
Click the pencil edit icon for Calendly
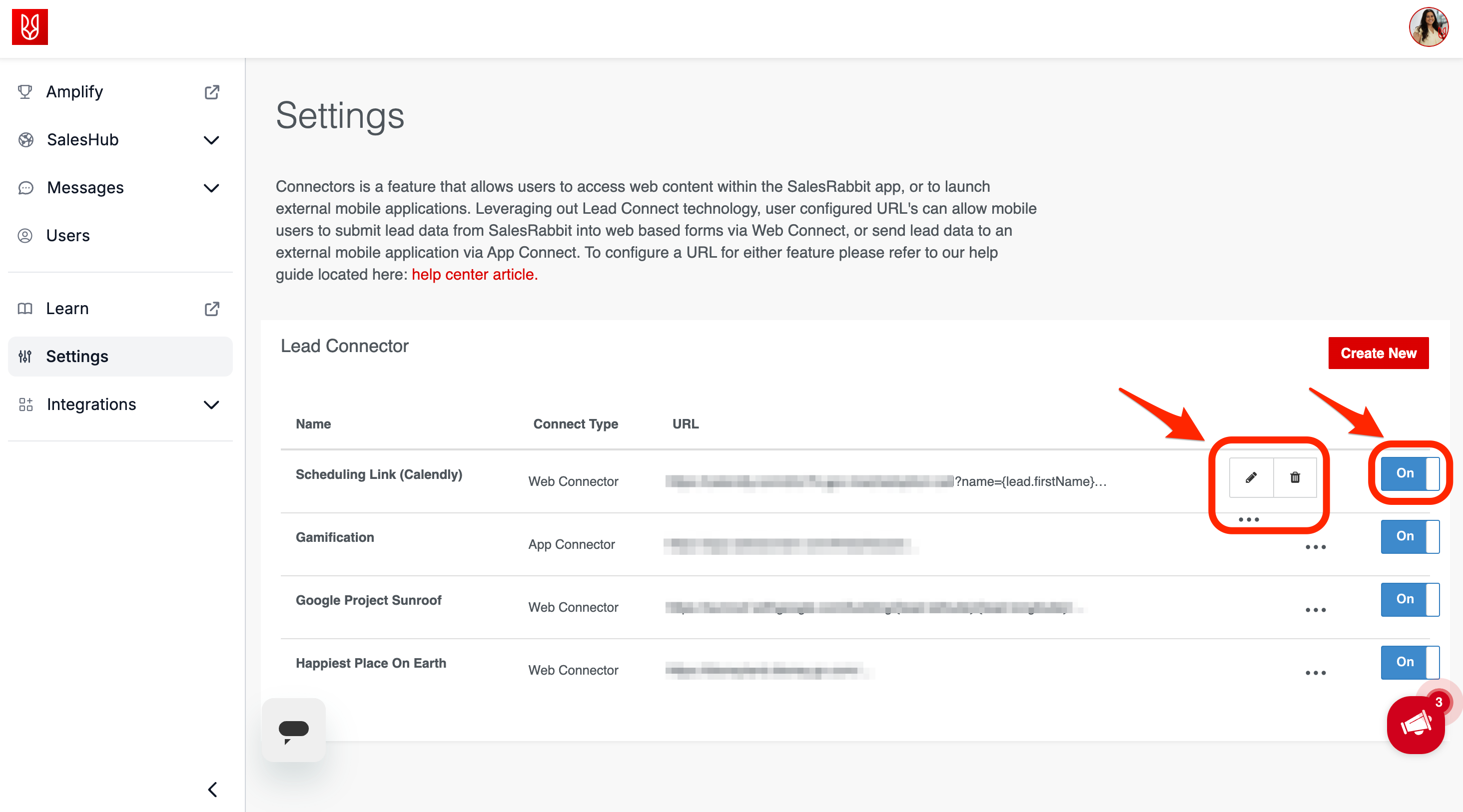1251,477
